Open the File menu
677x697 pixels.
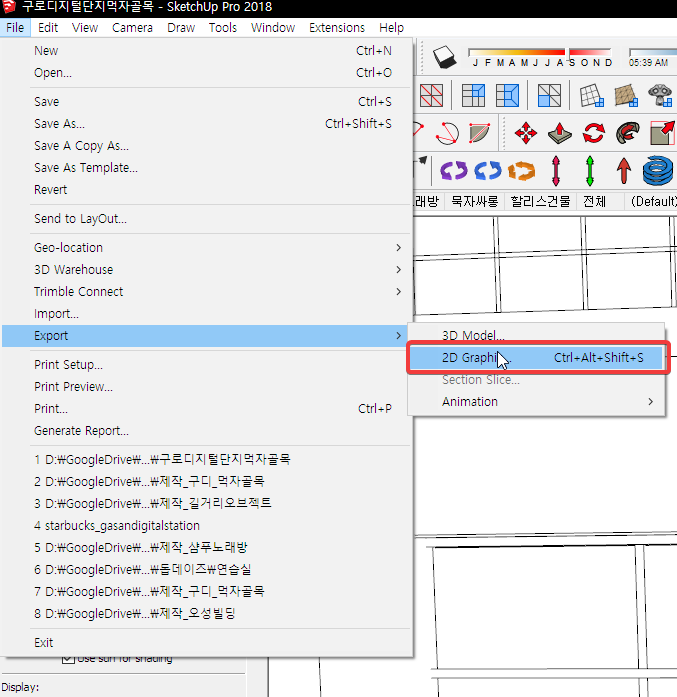pyautogui.click(x=15, y=28)
